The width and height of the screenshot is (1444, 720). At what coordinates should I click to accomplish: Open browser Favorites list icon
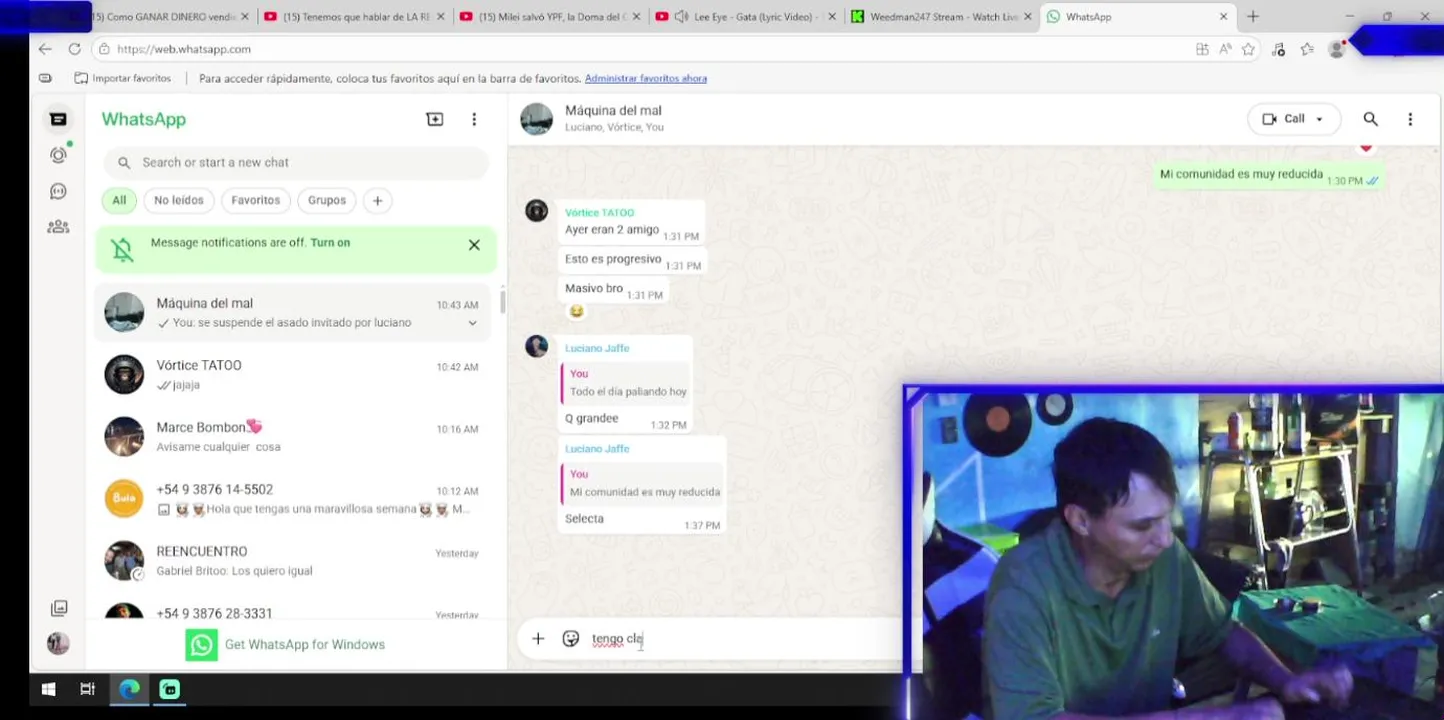(x=1307, y=49)
